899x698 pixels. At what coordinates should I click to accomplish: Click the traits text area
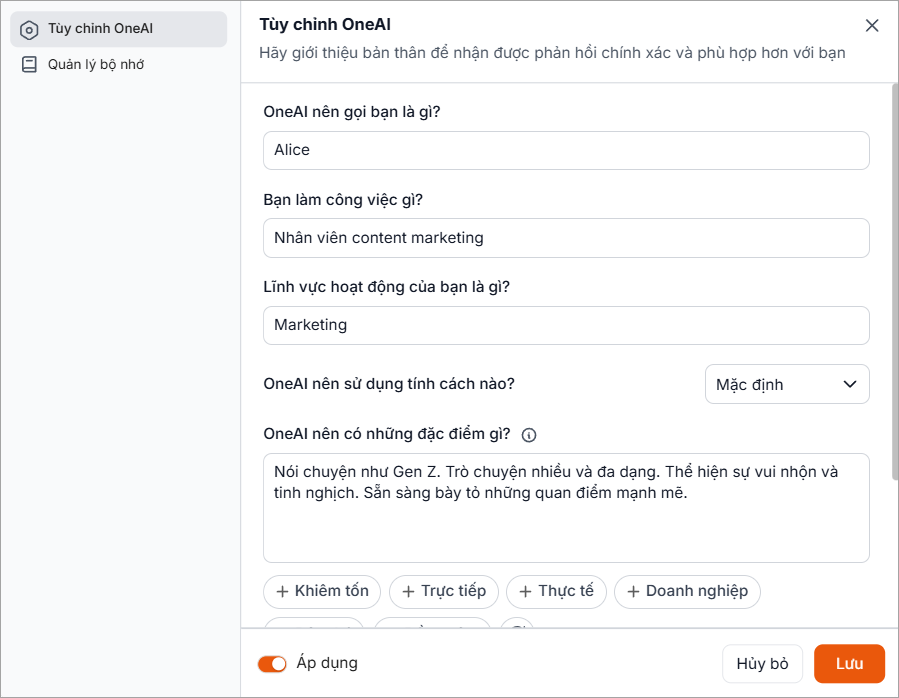565,520
